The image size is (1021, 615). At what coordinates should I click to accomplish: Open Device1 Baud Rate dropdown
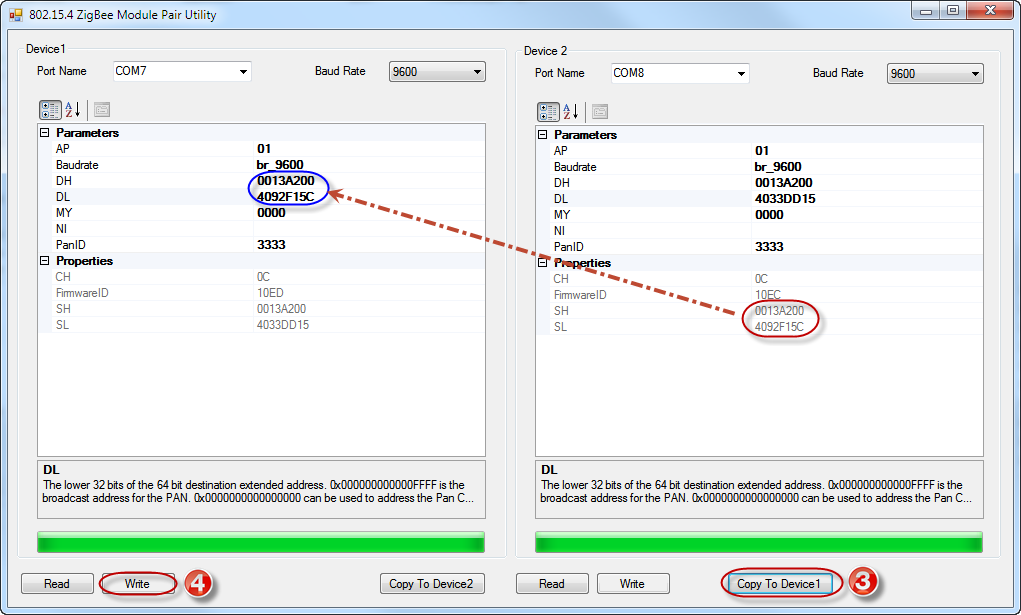click(x=437, y=72)
